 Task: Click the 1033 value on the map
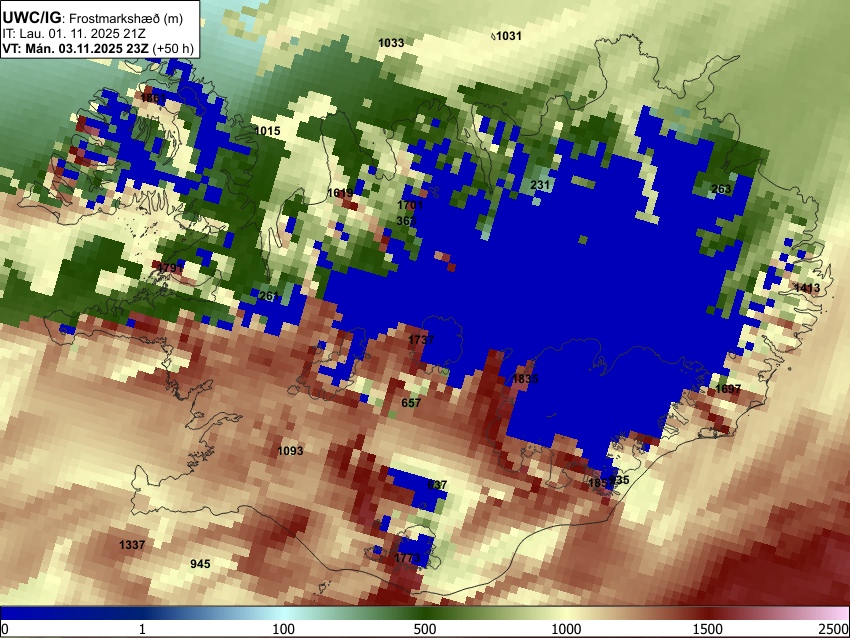[391, 43]
